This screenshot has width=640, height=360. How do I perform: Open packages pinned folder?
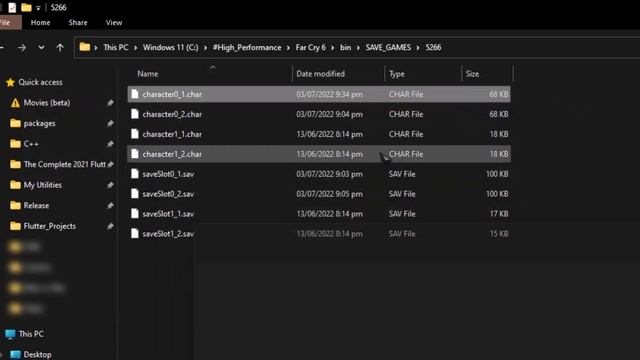click(x=39, y=123)
